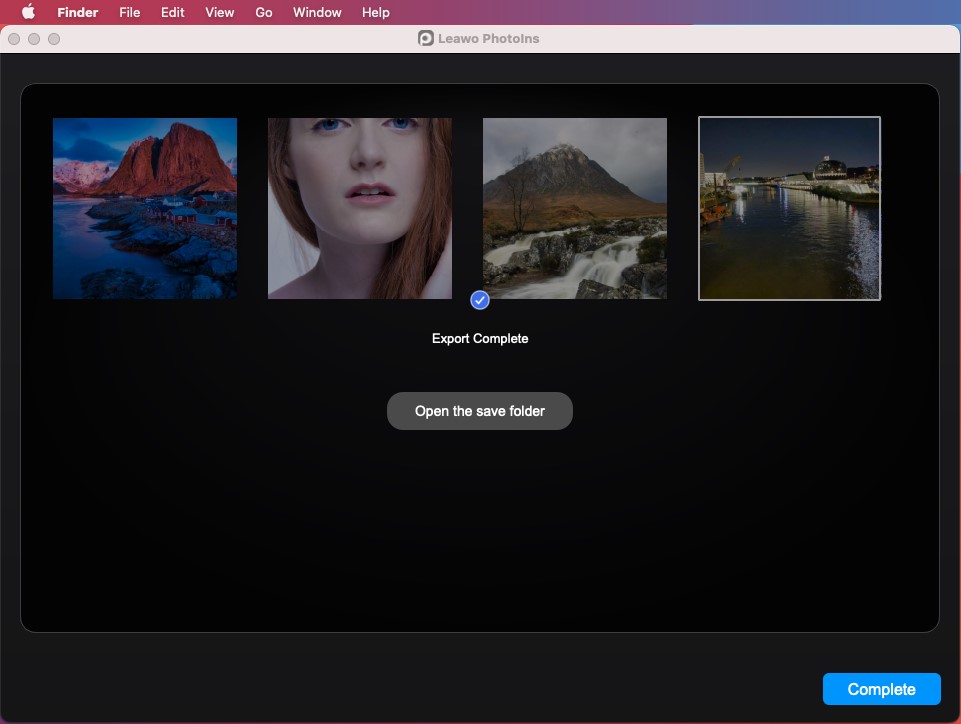
Task: Click the Export Complete status text
Action: (x=480, y=339)
